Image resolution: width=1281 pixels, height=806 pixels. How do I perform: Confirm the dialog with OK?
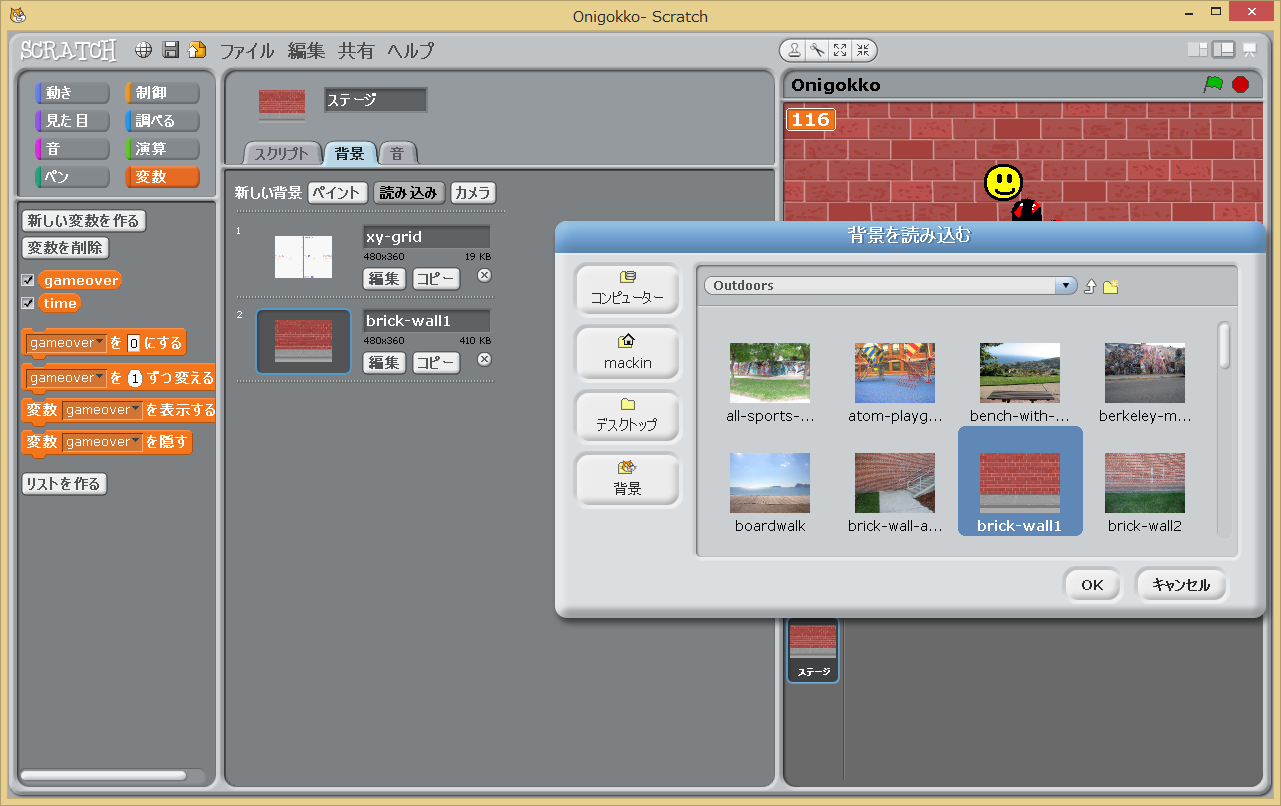pyautogui.click(x=1092, y=585)
